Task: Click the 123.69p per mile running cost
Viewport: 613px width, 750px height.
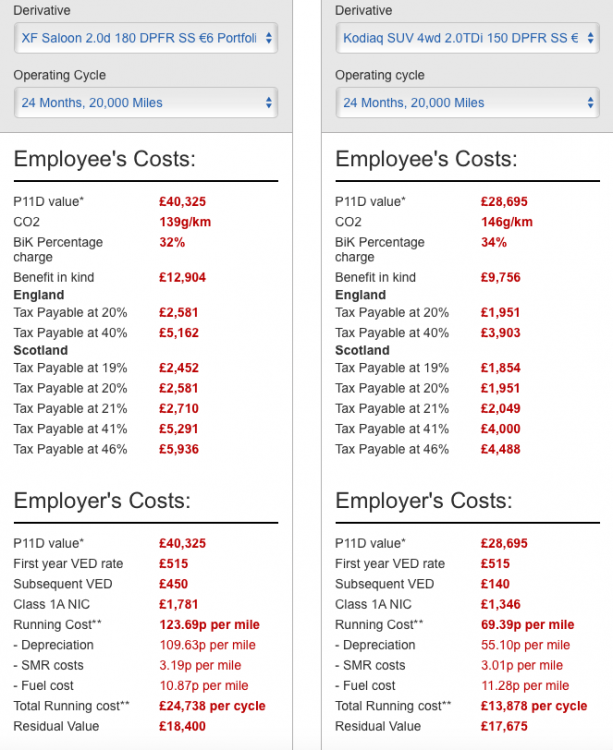Action: [x=209, y=625]
